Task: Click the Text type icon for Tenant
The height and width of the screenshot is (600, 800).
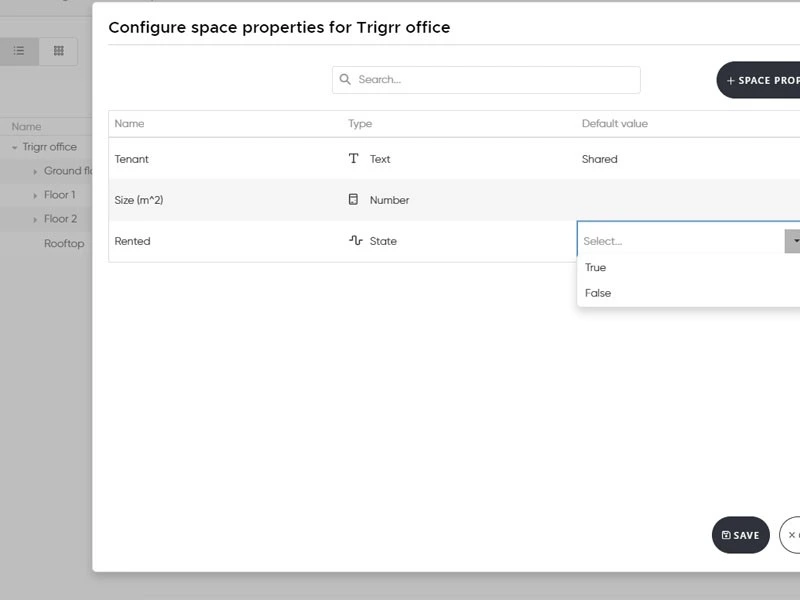Action: click(354, 159)
